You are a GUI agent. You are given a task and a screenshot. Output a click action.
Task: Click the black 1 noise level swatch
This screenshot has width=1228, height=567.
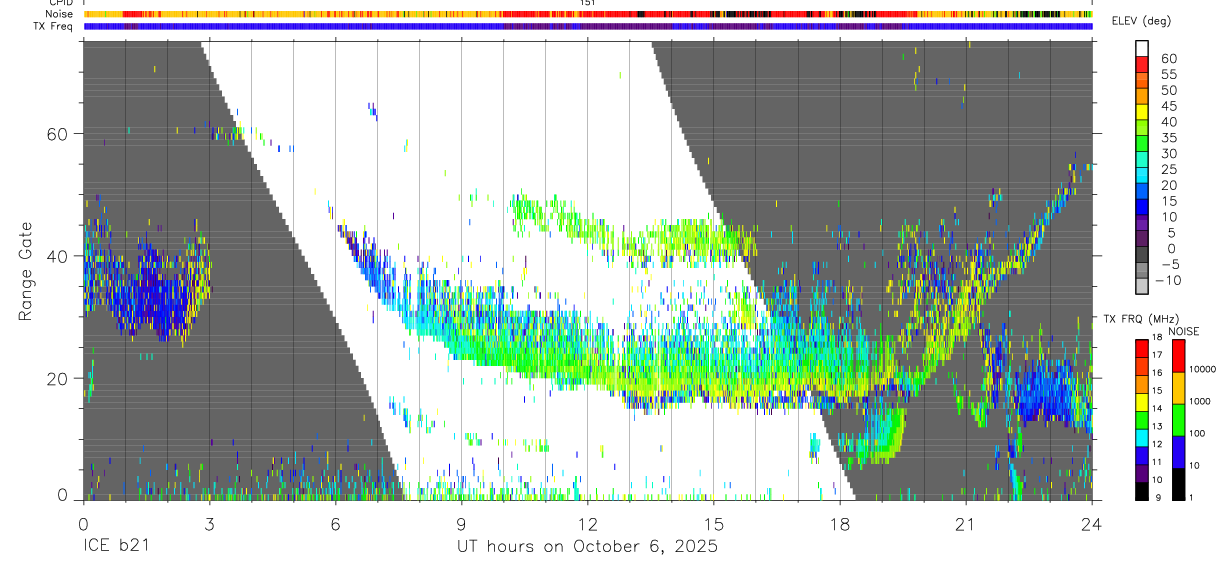click(1179, 484)
